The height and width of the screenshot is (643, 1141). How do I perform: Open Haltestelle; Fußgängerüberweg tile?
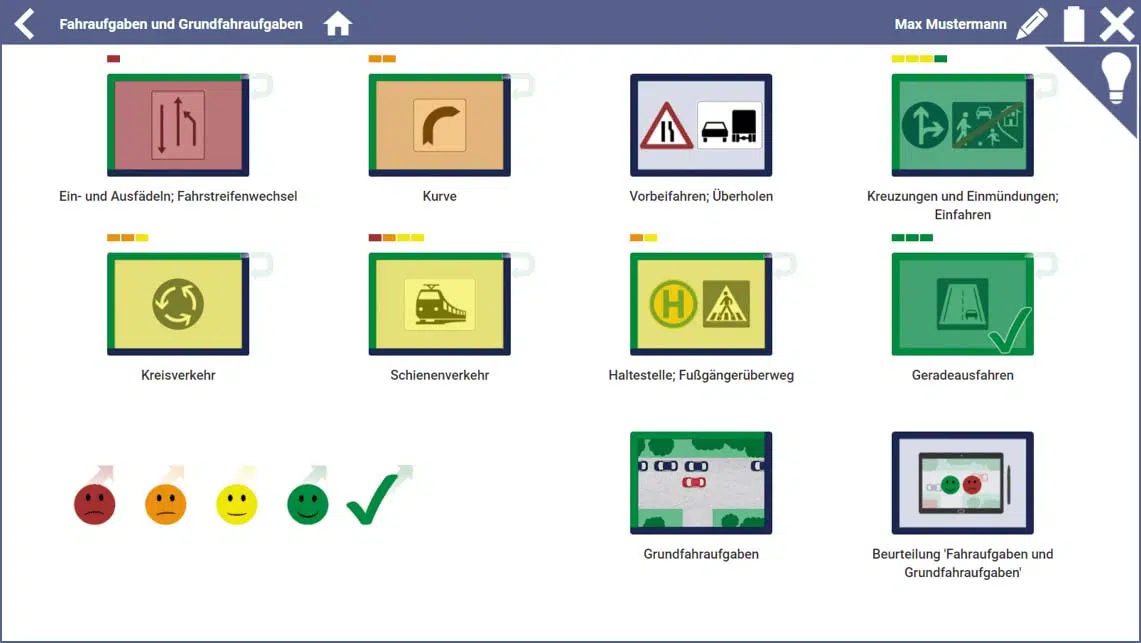(x=701, y=304)
